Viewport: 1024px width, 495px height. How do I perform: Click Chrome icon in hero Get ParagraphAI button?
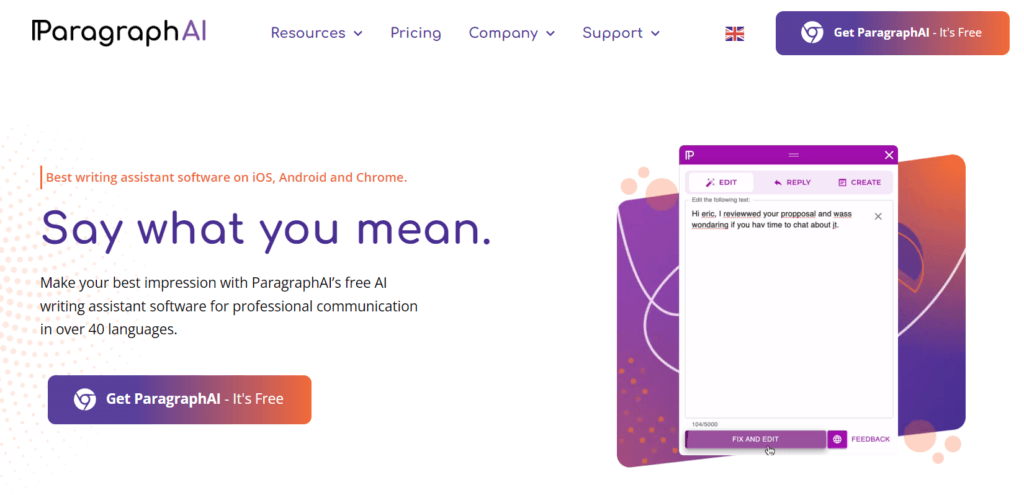pyautogui.click(x=85, y=399)
